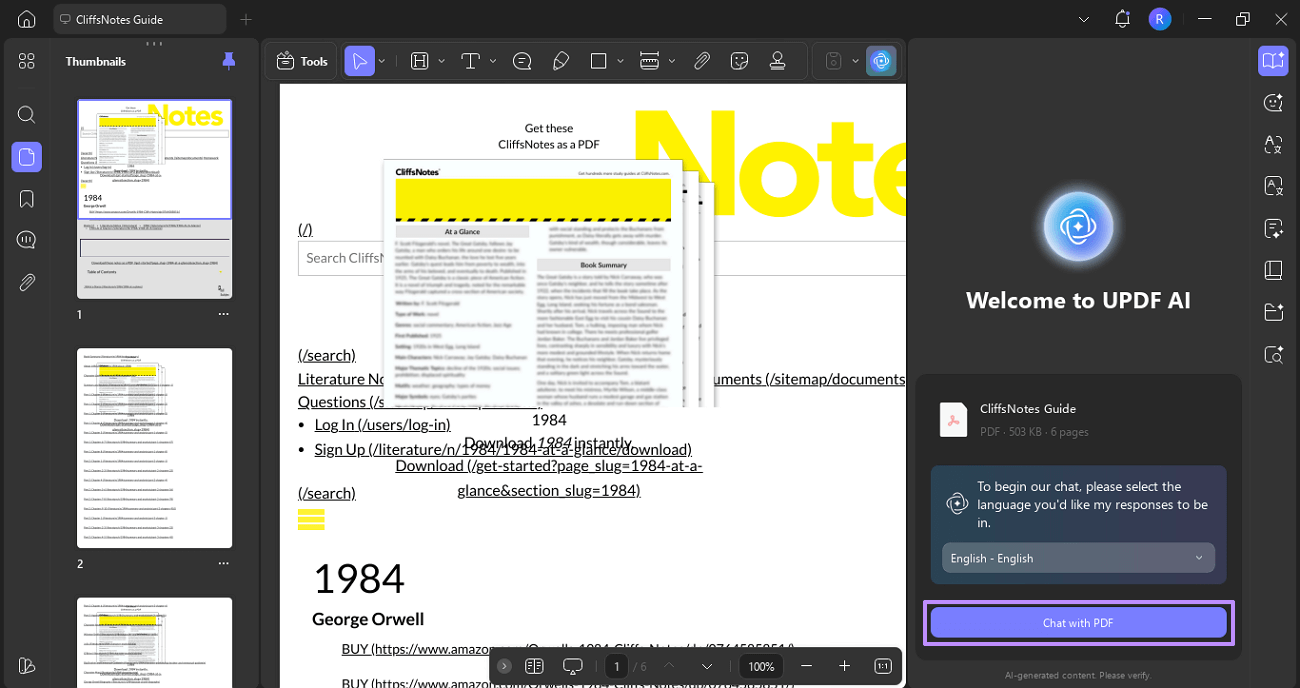Select the Text comment tool

tap(522, 60)
